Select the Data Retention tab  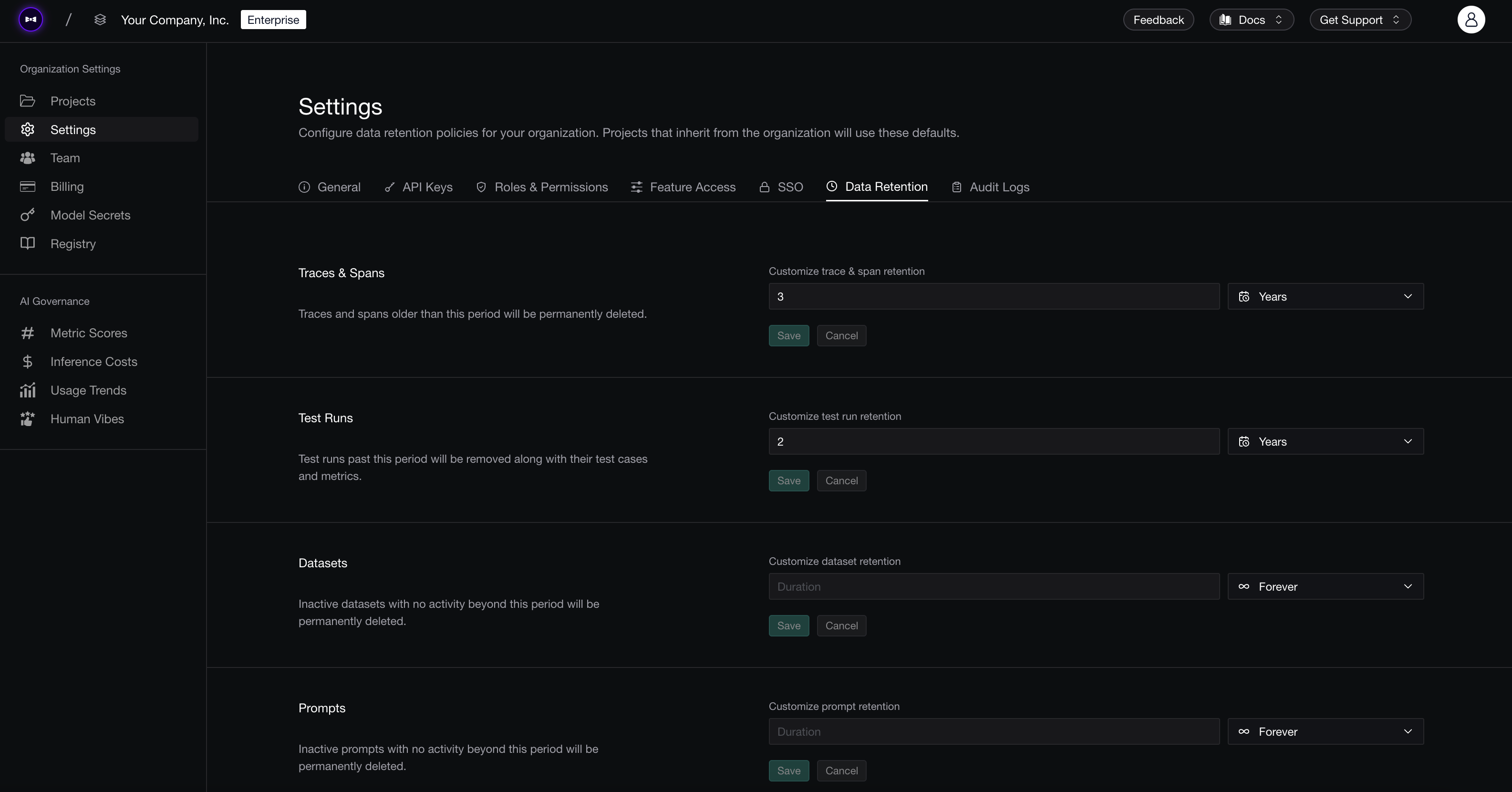[877, 187]
